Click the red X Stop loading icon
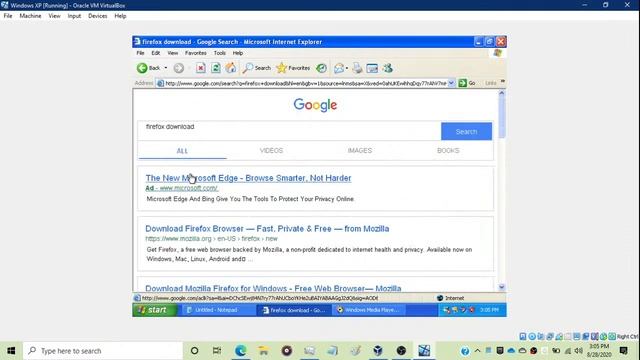 click(200, 68)
